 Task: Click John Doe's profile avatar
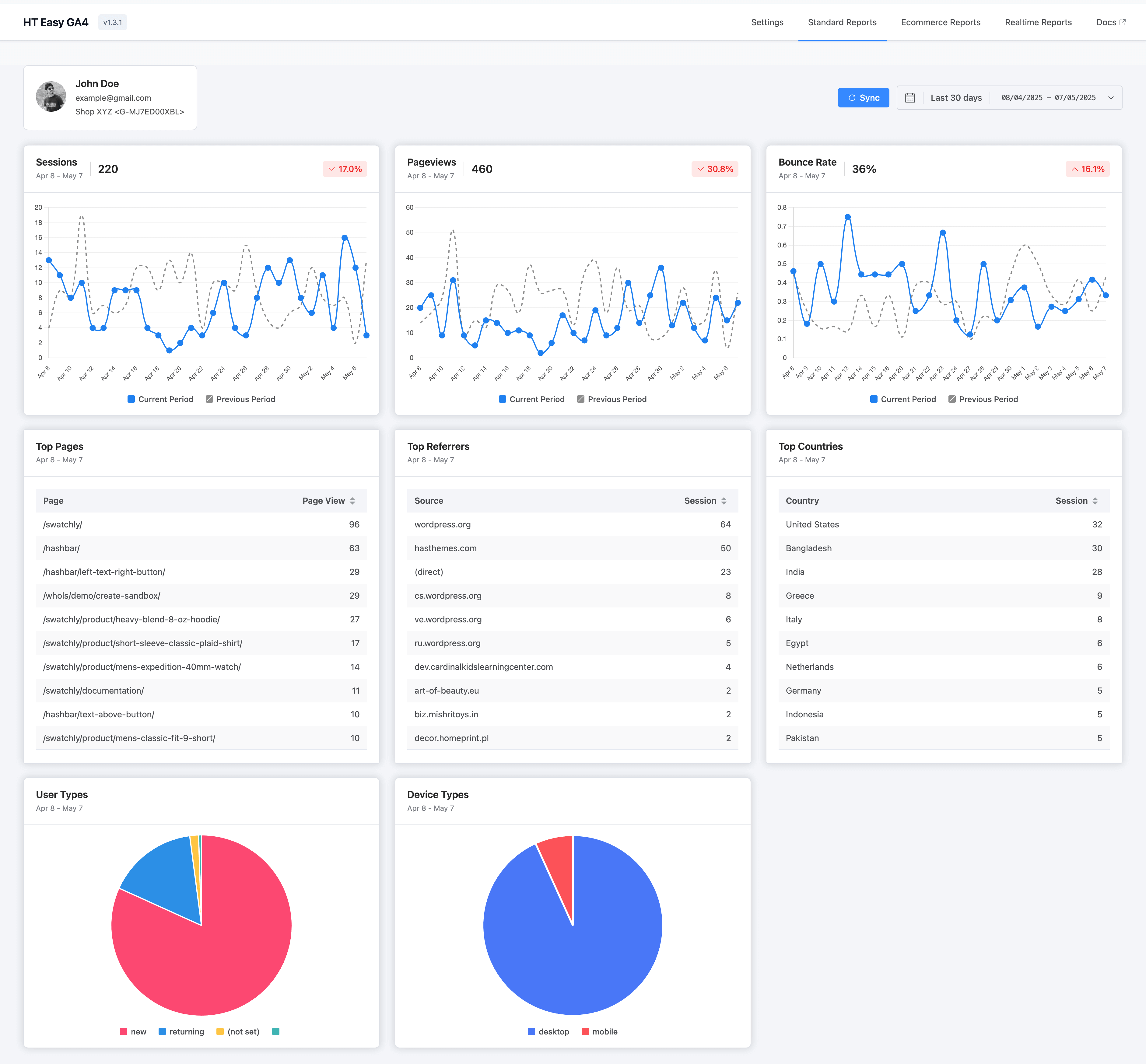coord(51,97)
